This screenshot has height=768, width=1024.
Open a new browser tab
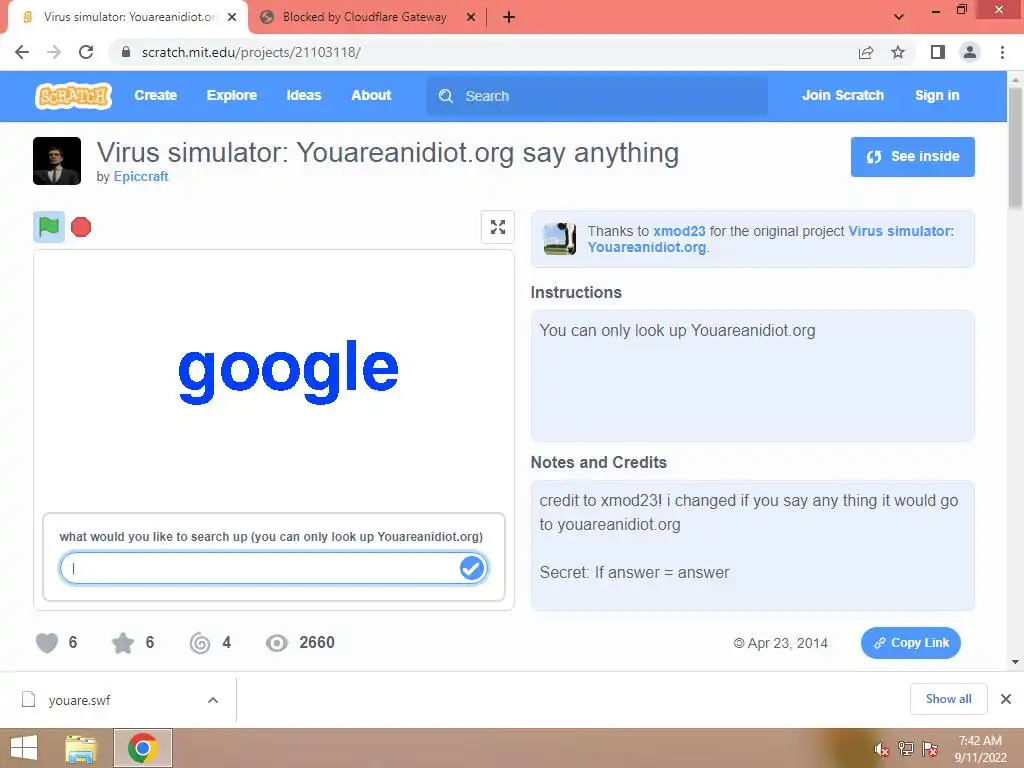point(509,17)
